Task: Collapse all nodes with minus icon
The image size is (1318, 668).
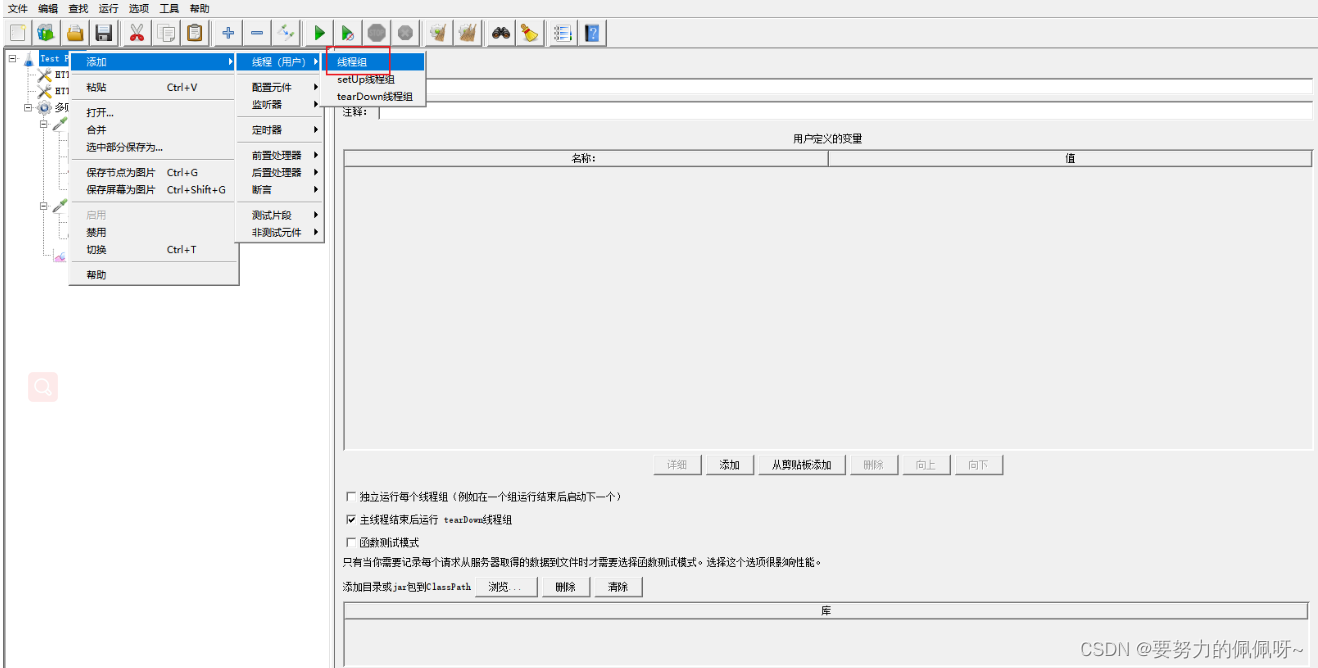Action: coord(257,33)
